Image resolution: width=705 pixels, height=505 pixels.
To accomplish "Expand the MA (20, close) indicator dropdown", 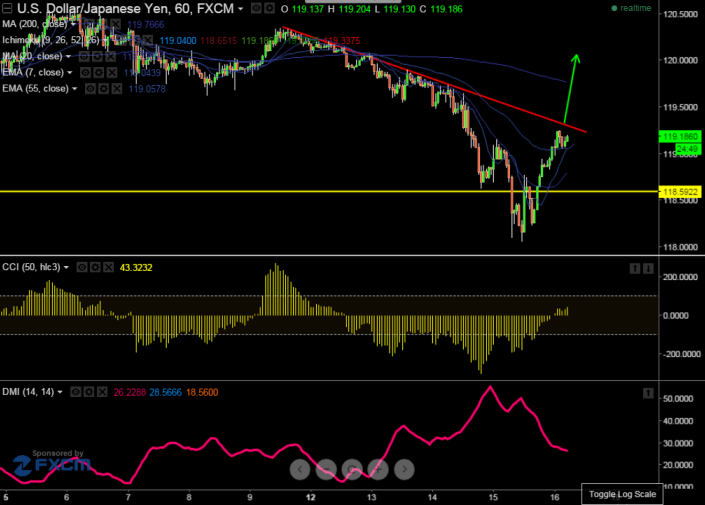I will tap(68, 56).
